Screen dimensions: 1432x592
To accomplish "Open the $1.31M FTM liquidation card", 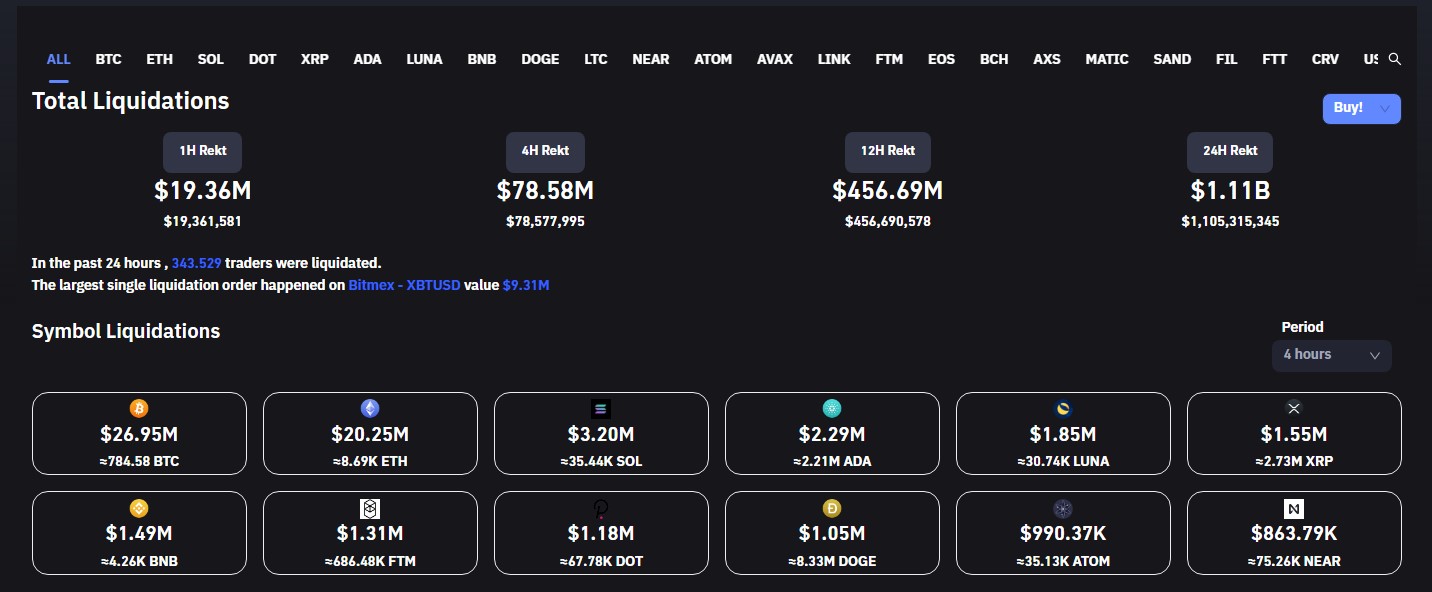I will click(x=370, y=533).
